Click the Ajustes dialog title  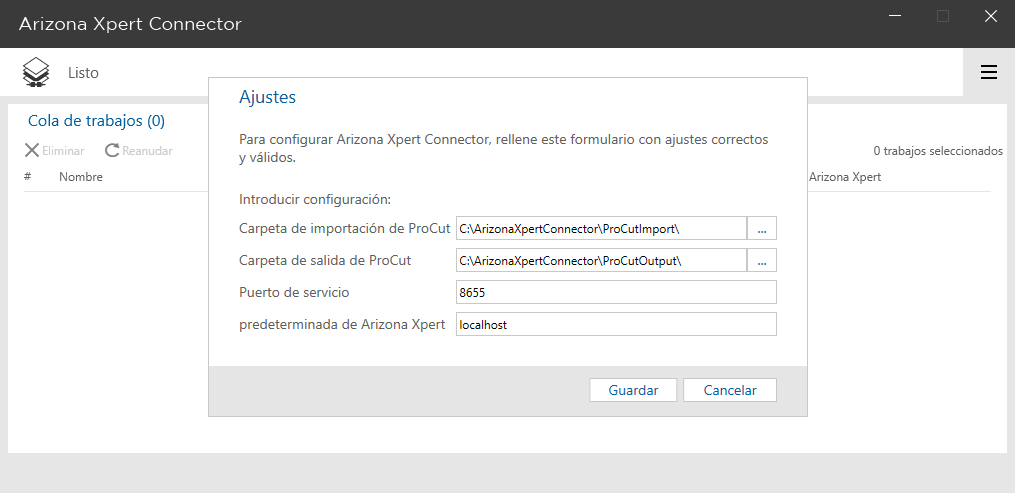click(x=267, y=97)
